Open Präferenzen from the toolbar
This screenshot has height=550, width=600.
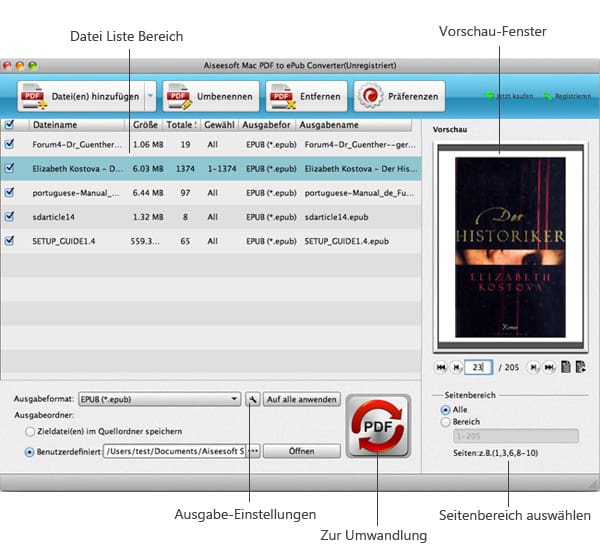point(370,97)
